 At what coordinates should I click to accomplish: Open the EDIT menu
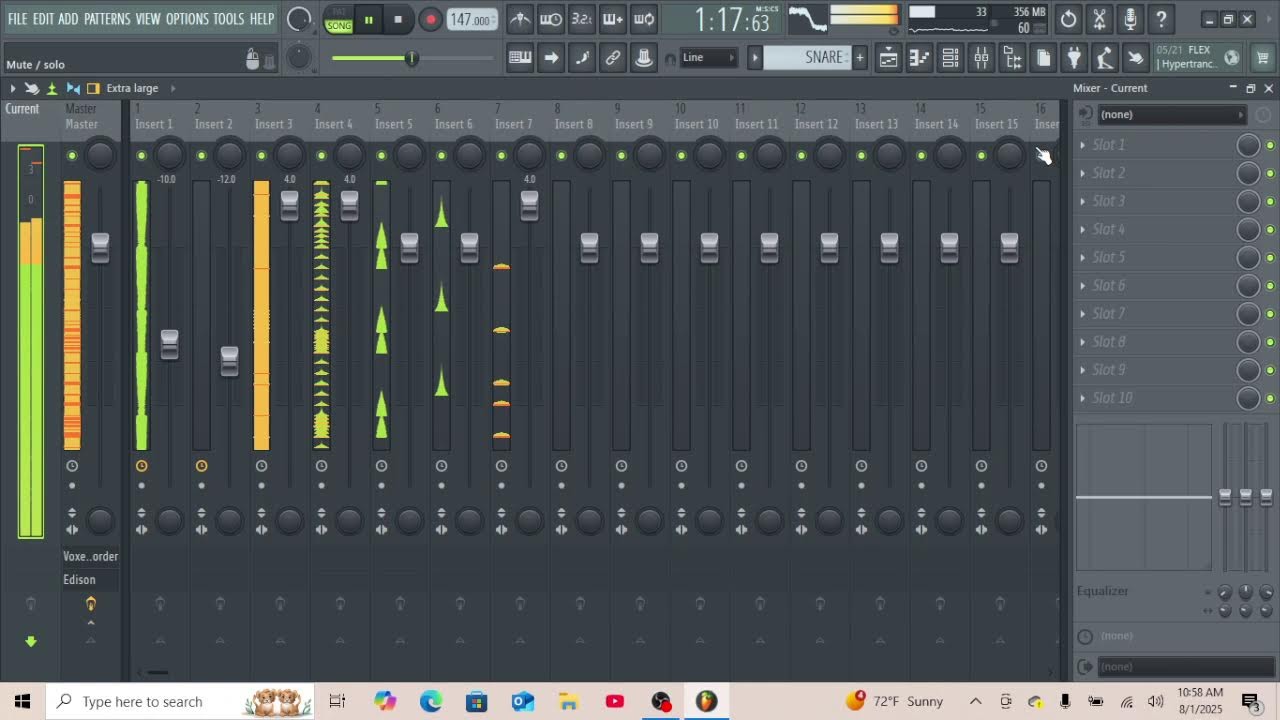(43, 19)
